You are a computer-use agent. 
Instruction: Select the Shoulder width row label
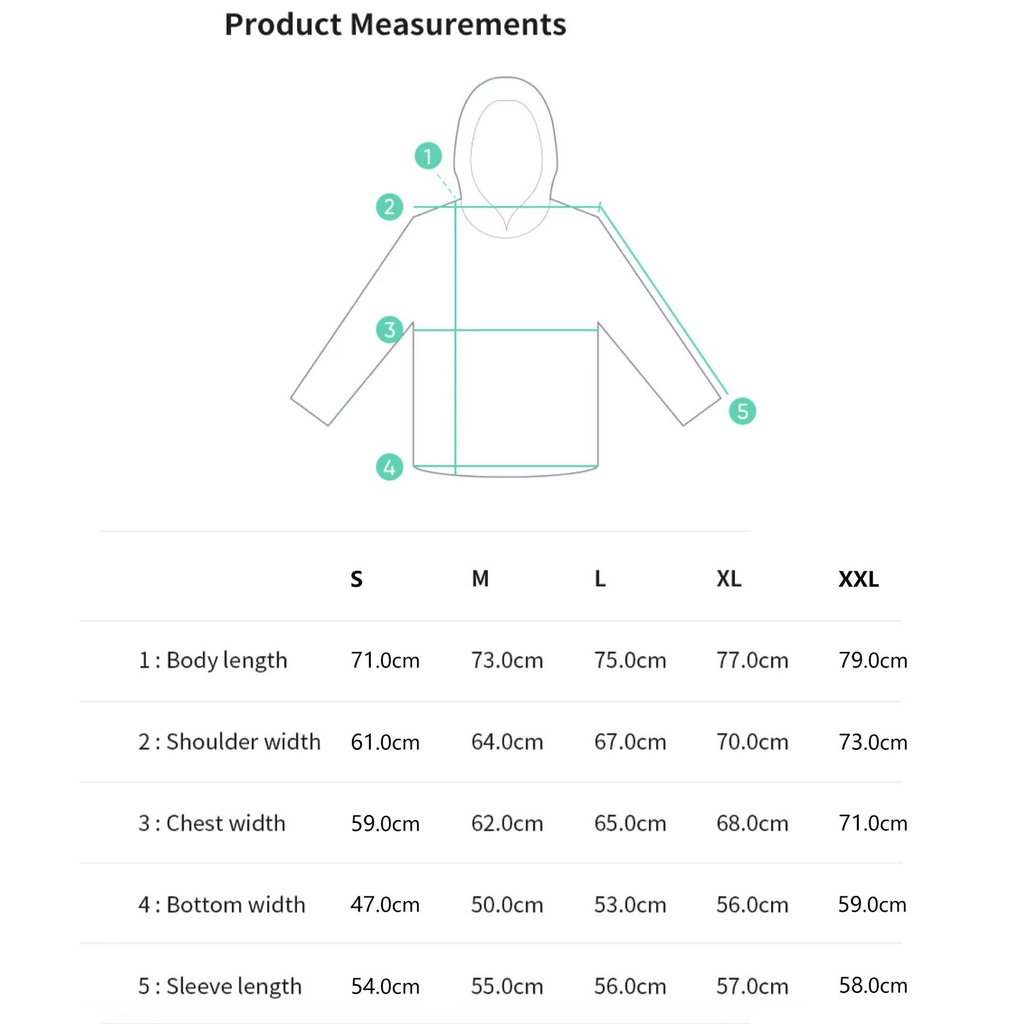click(x=230, y=742)
